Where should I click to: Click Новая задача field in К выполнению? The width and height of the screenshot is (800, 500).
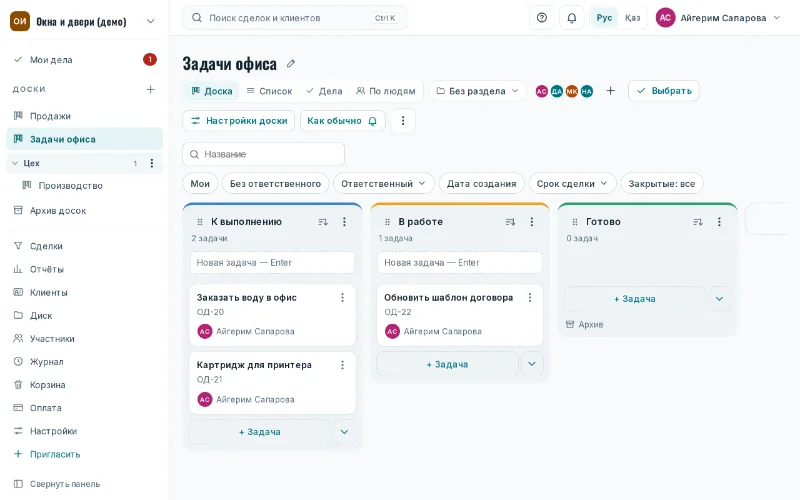[272, 263]
